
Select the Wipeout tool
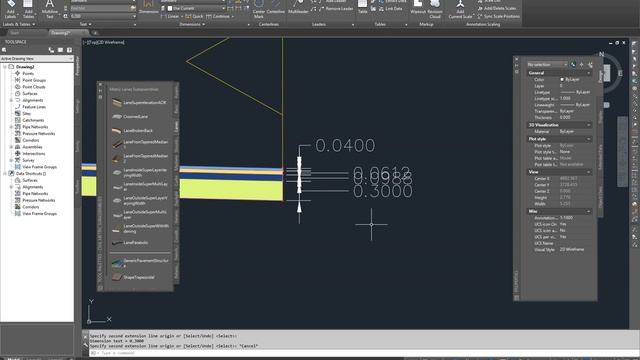pos(418,7)
